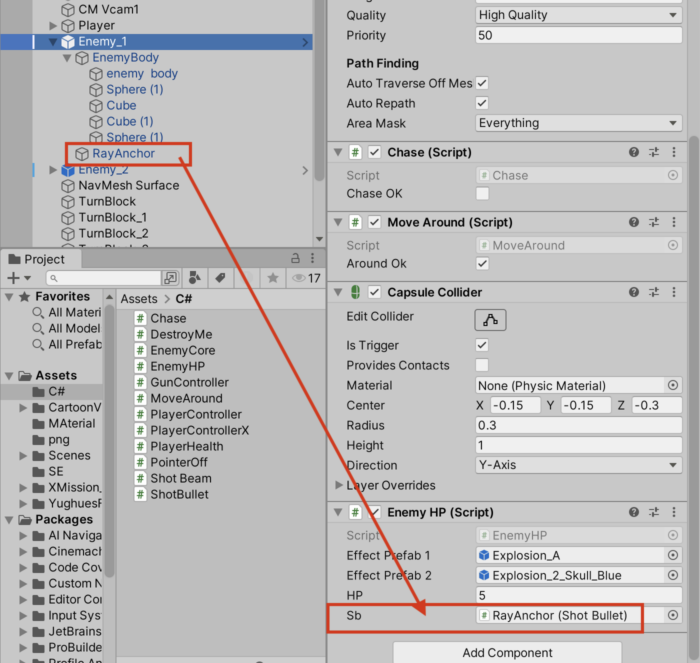Open object picker for Effect Prefab 1
This screenshot has width=700, height=663.
pyautogui.click(x=673, y=556)
